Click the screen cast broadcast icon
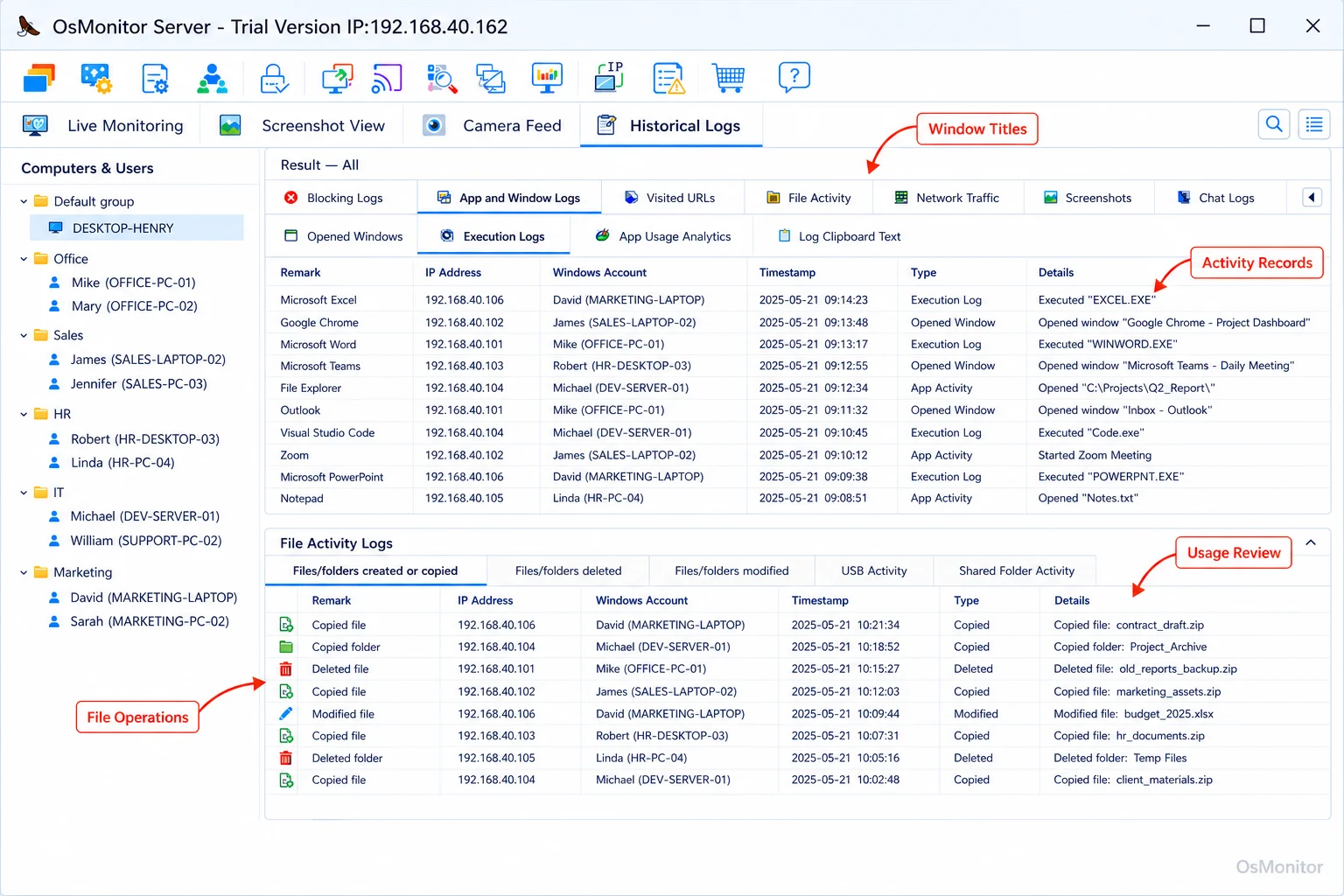 tap(387, 79)
